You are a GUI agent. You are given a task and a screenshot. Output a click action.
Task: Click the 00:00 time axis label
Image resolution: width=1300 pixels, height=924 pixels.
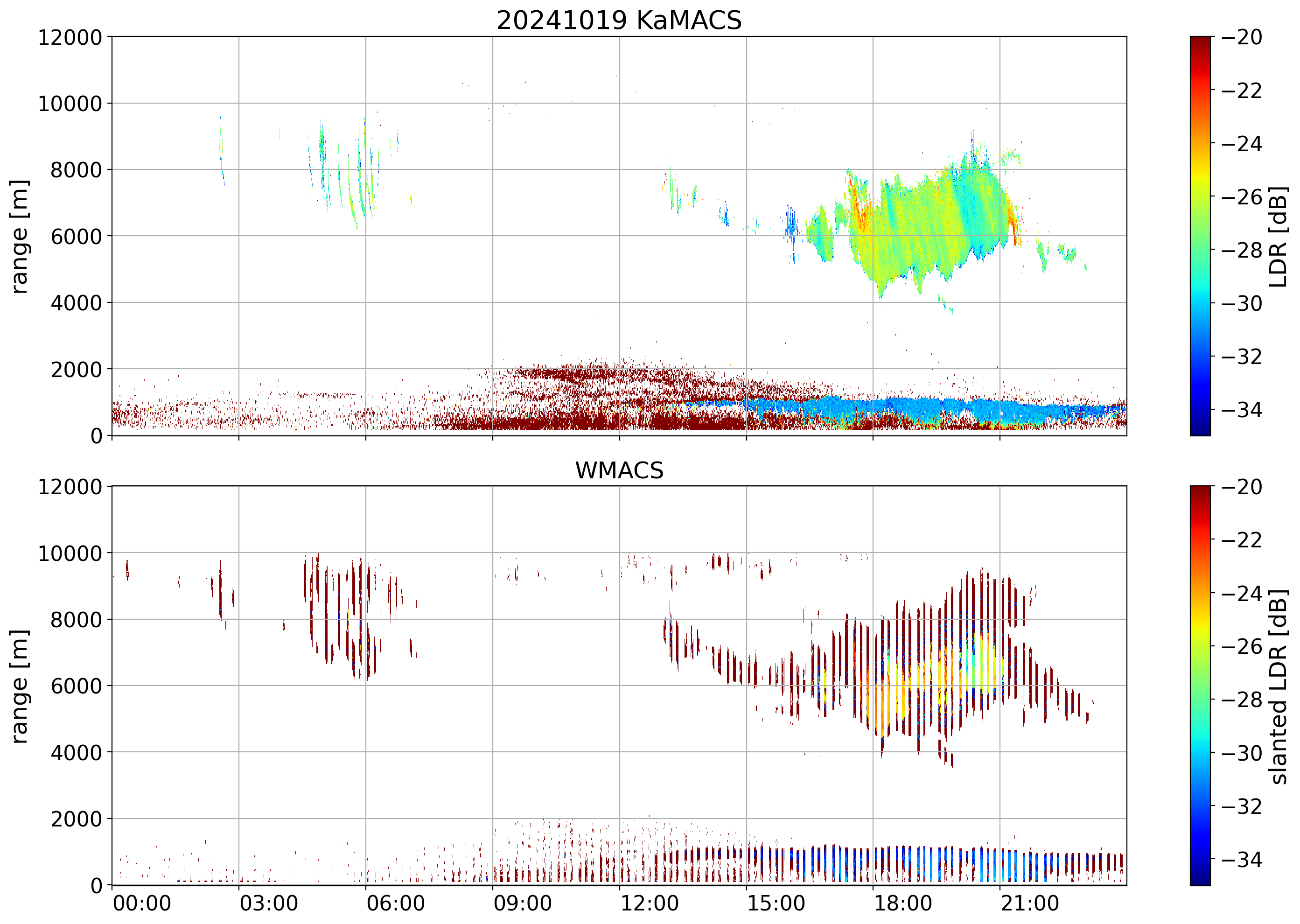(x=142, y=903)
